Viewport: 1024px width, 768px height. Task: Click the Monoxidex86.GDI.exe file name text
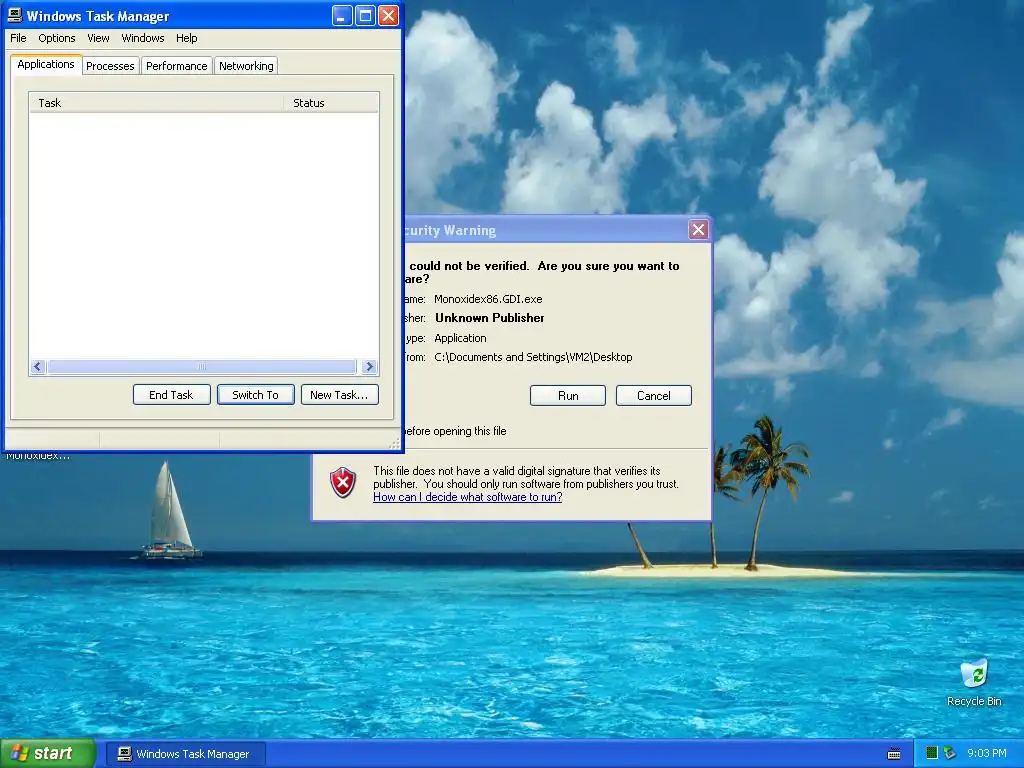[x=488, y=299]
